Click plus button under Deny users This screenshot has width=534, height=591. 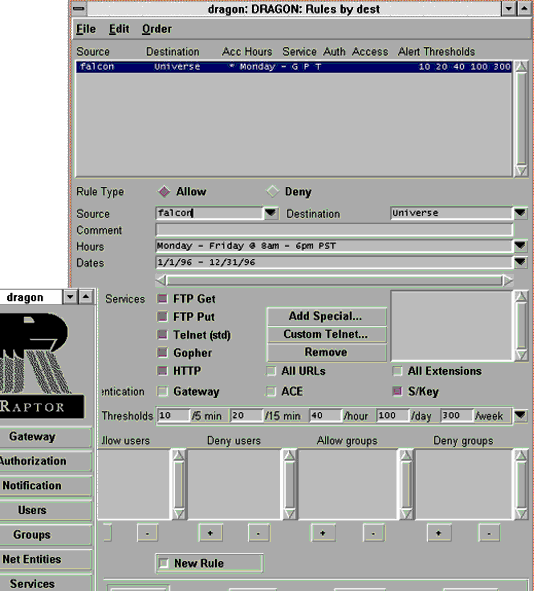click(210, 533)
